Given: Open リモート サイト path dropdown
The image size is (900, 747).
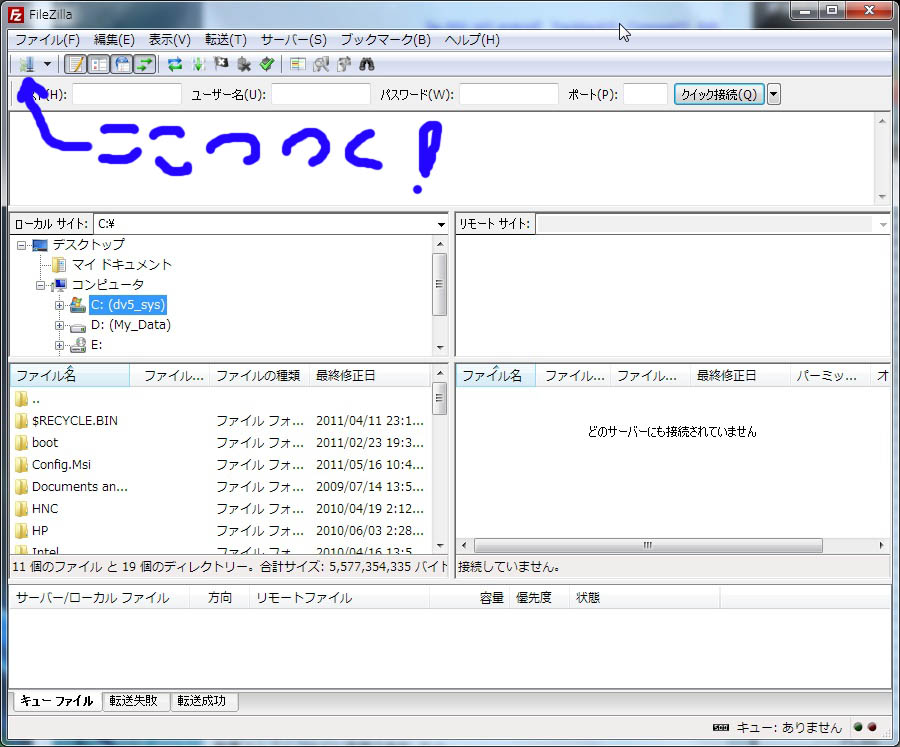Looking at the screenshot, I should click(883, 225).
